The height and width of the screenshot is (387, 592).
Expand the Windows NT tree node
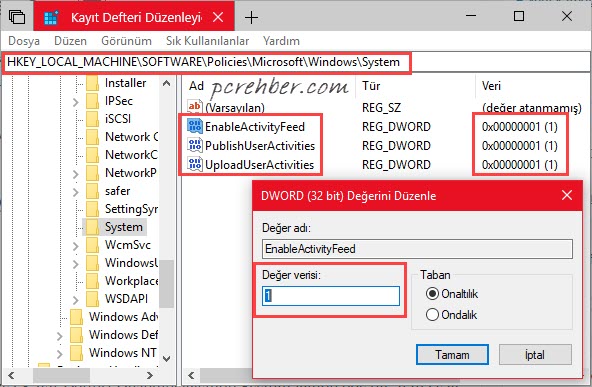coord(60,354)
